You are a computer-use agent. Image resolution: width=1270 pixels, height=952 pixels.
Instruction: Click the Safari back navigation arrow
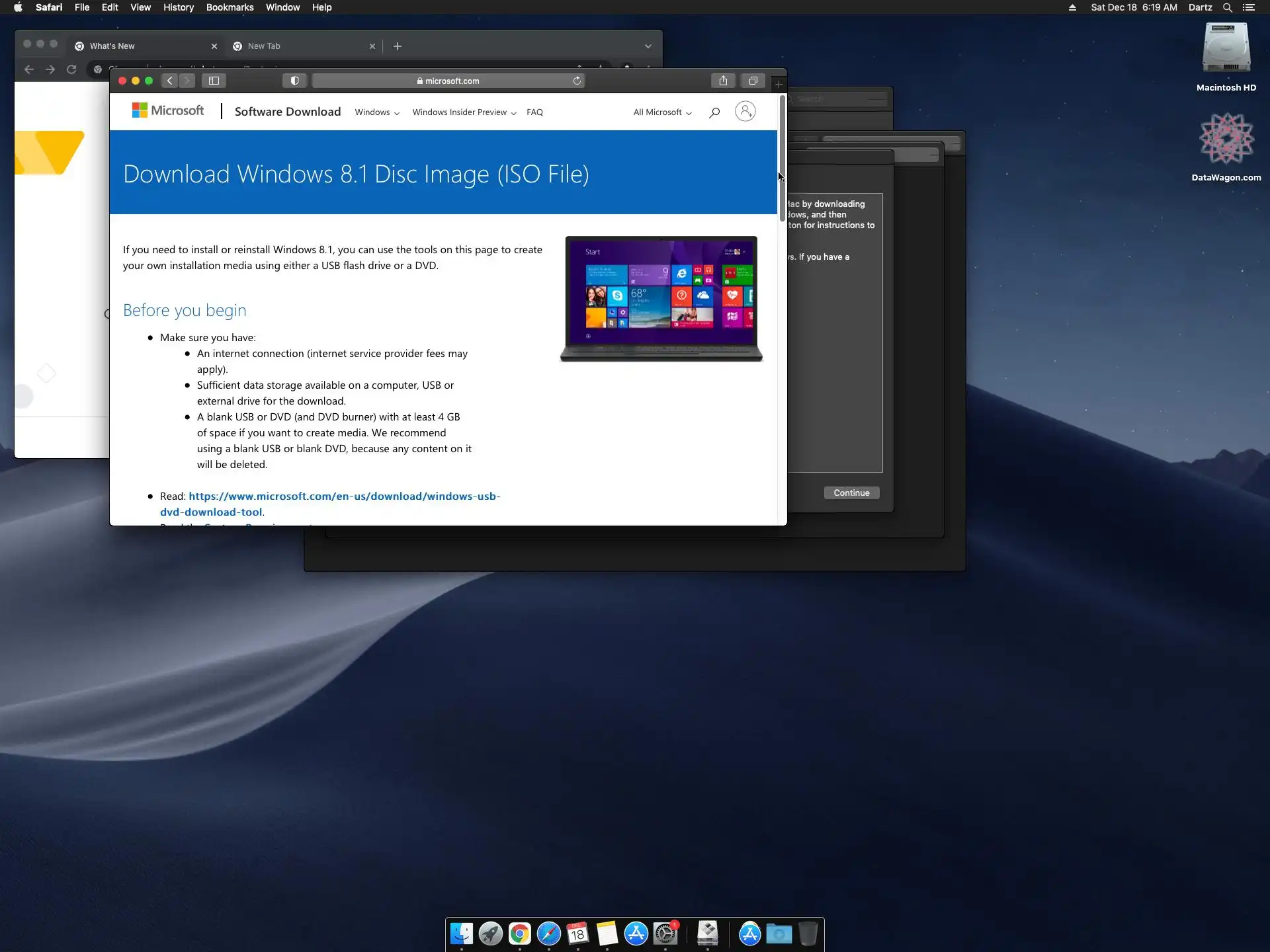click(x=170, y=81)
